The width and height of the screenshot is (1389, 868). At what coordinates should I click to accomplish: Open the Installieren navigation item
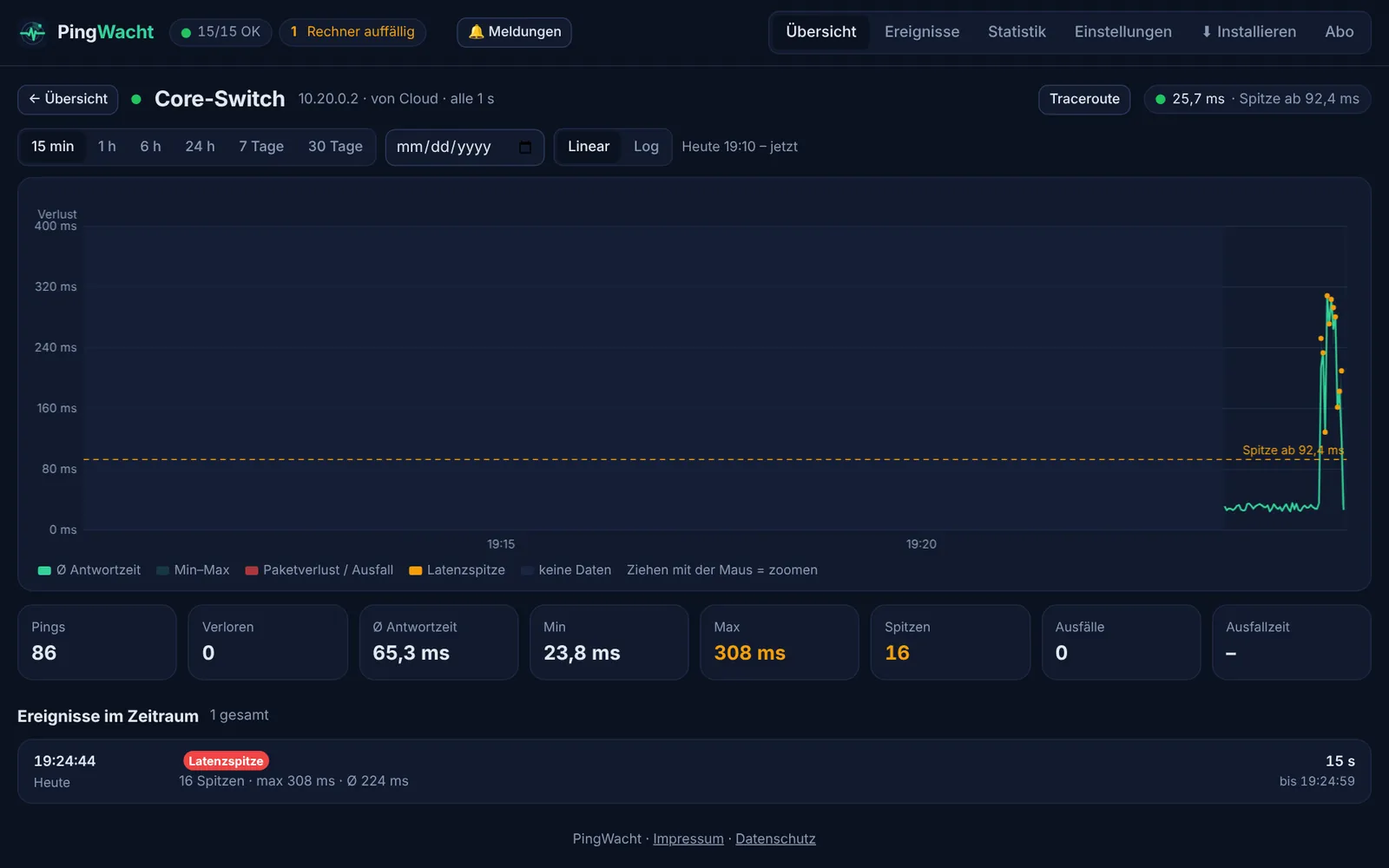[1248, 32]
